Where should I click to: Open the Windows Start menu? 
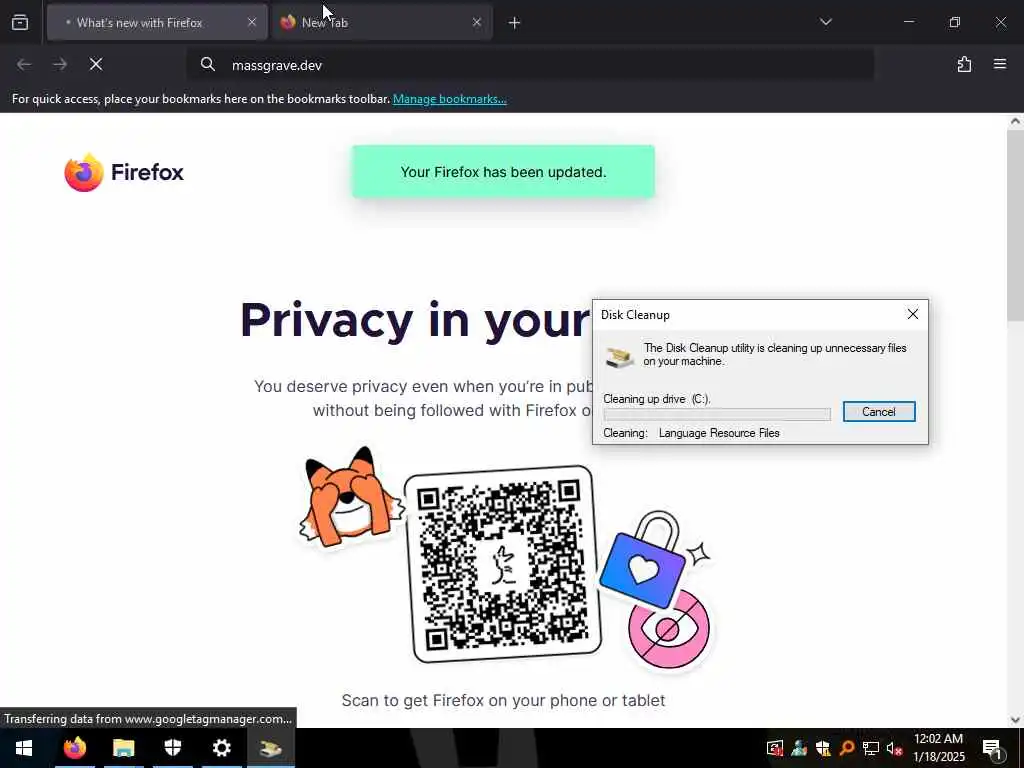(24, 748)
